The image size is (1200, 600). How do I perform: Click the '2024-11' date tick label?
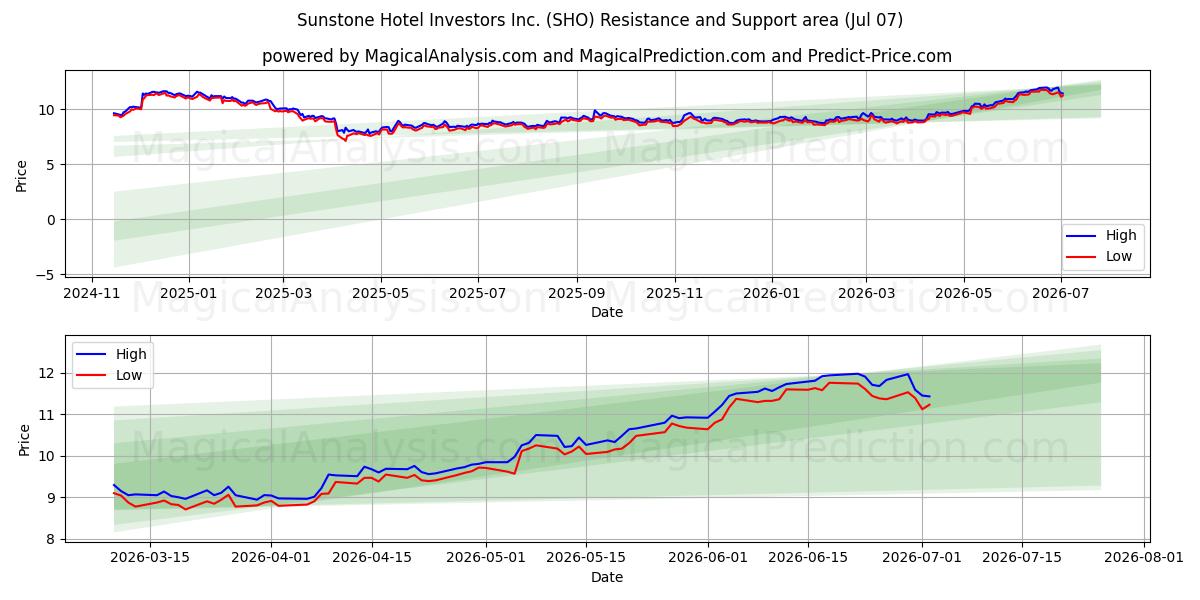coord(92,293)
